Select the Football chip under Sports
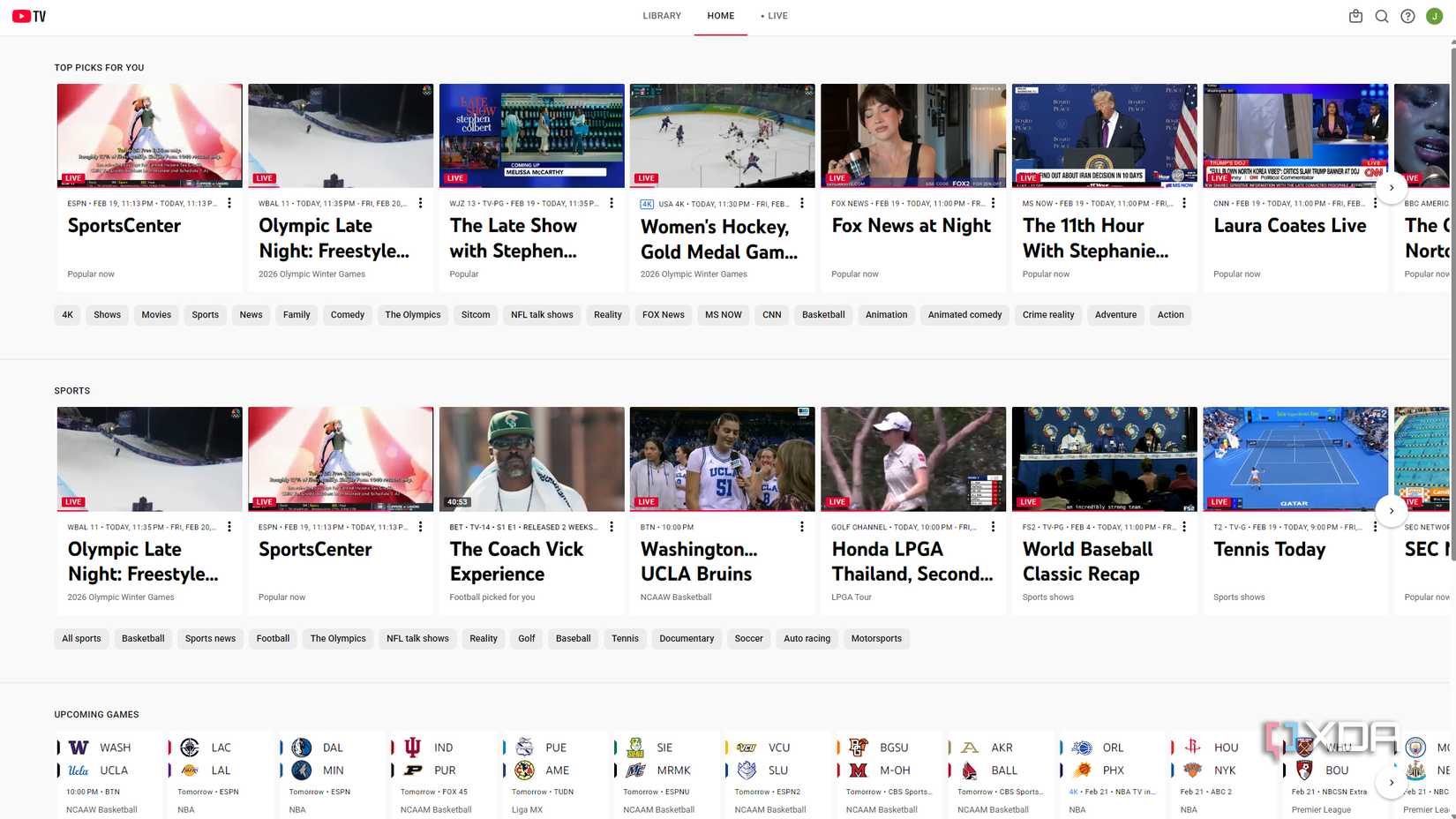 tap(274, 639)
